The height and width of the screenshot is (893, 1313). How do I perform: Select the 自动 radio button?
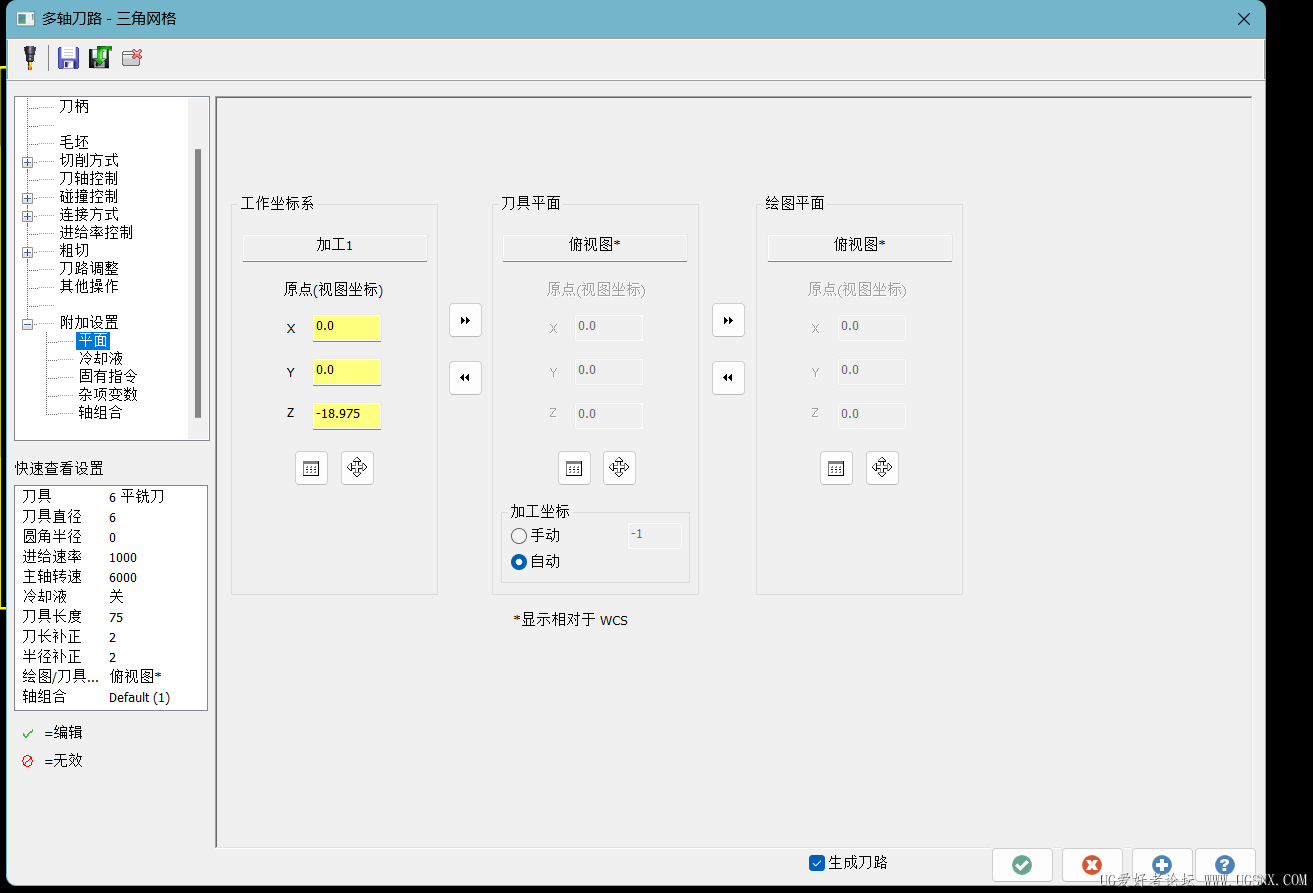519,562
